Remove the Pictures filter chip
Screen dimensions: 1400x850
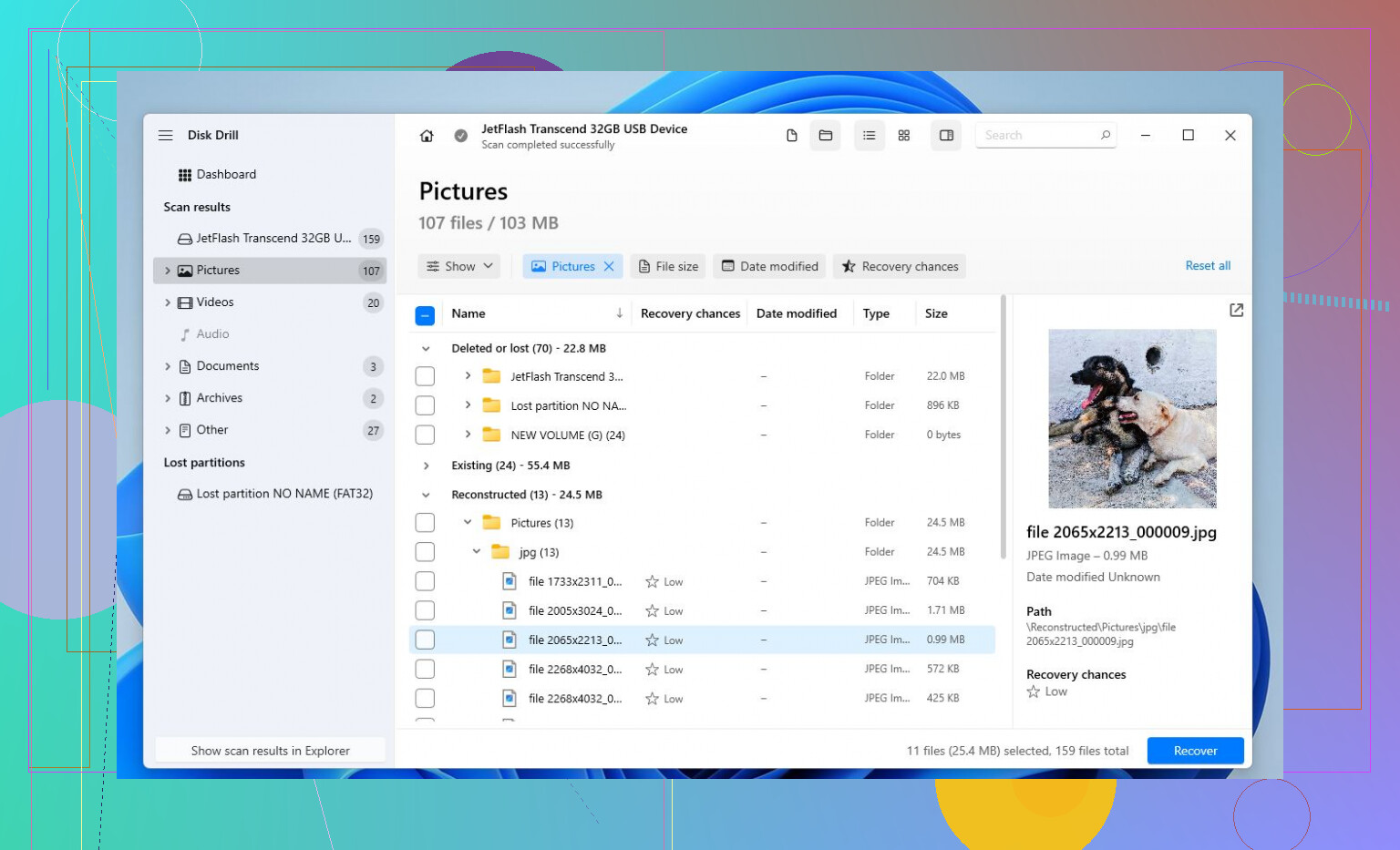[609, 266]
